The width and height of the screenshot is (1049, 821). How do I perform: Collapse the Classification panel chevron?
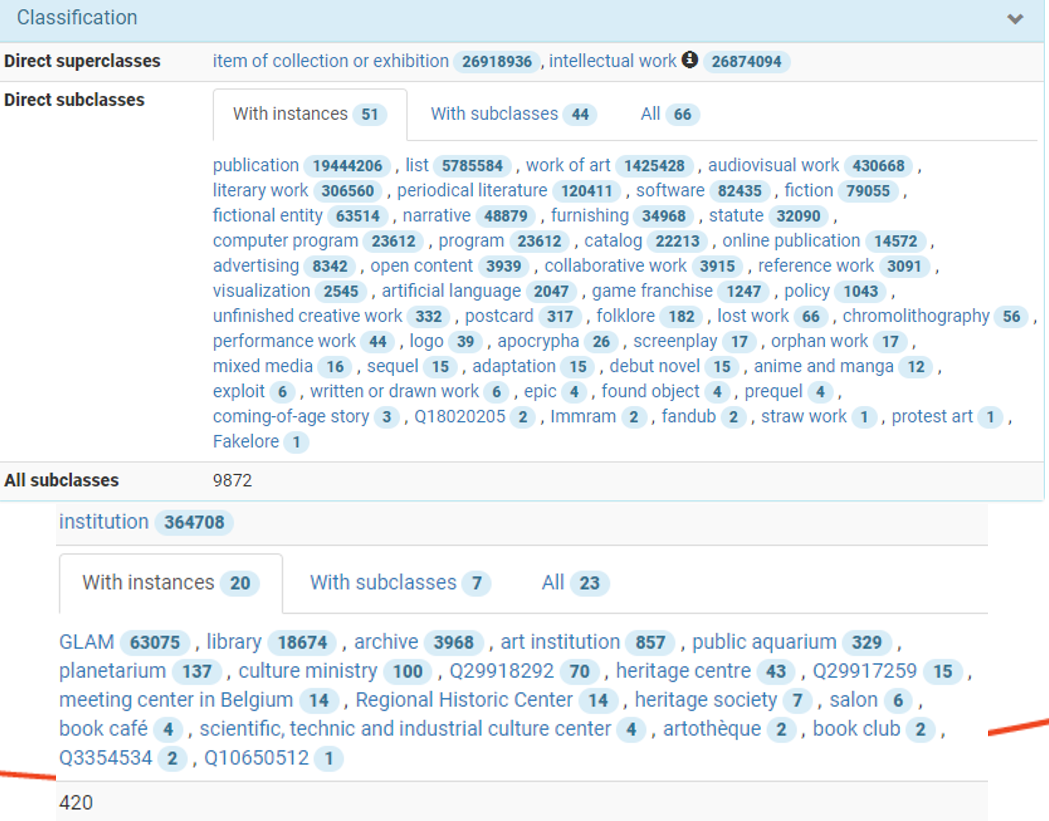point(1015,19)
